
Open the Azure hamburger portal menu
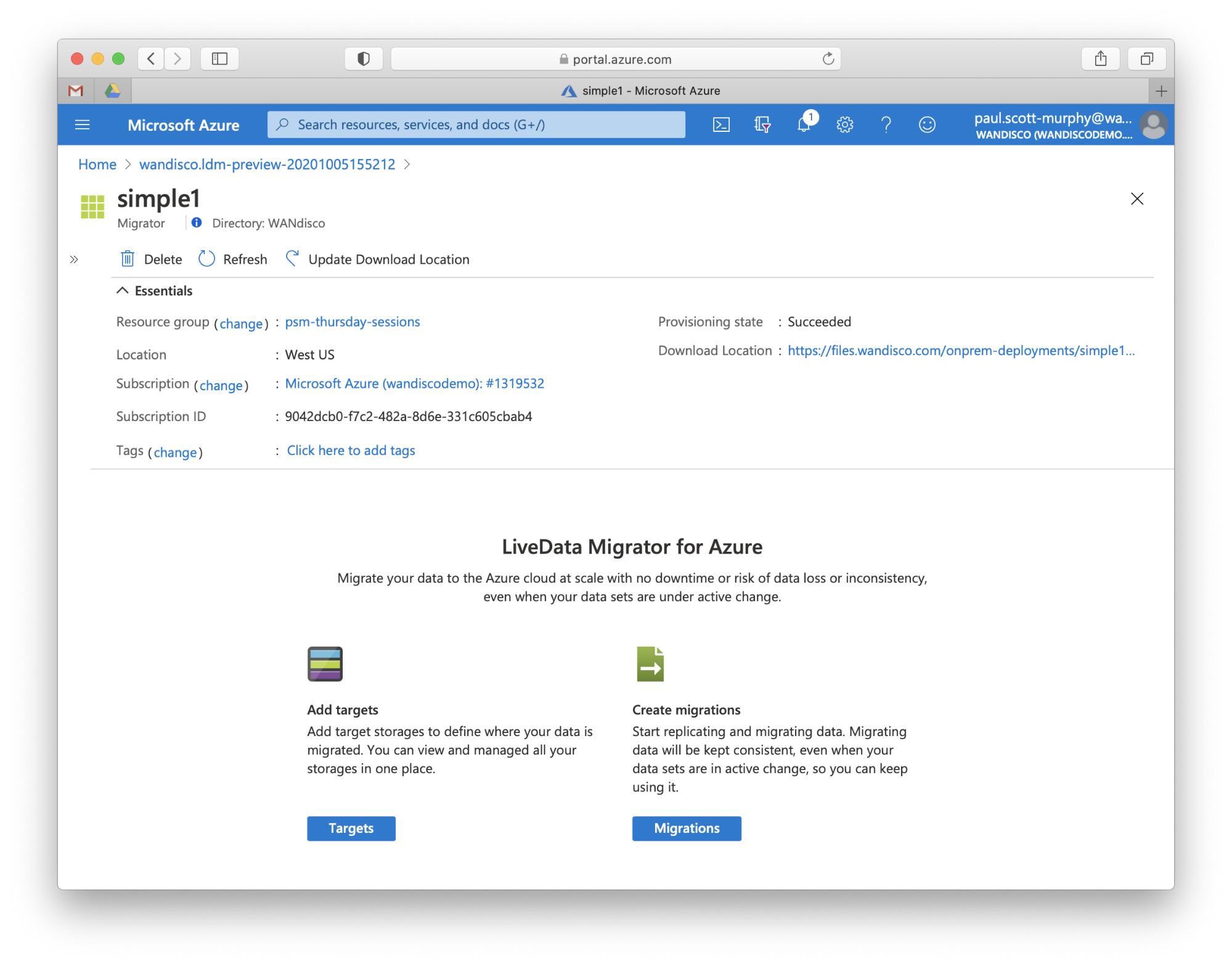pyautogui.click(x=82, y=125)
